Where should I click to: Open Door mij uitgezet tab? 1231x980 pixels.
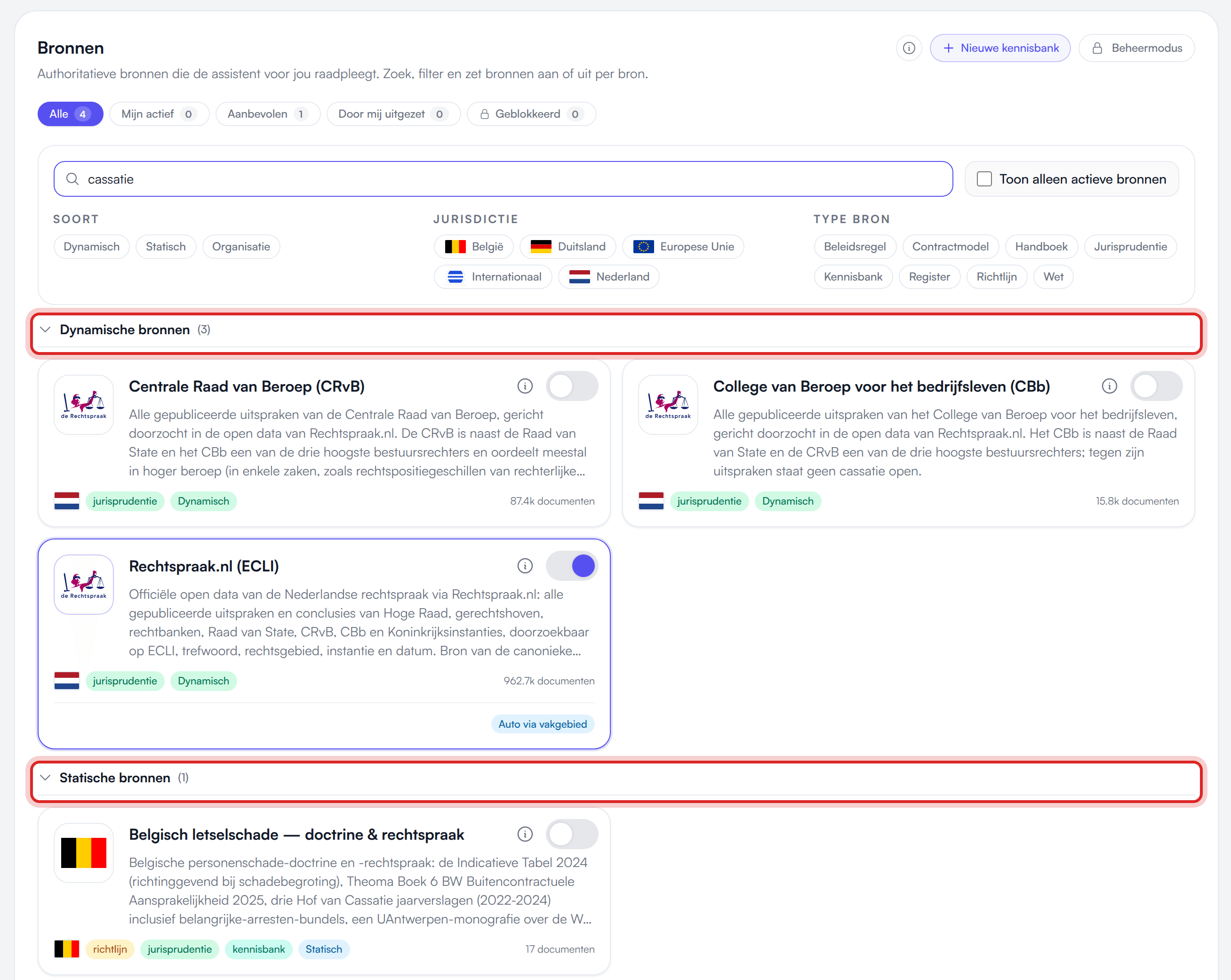pos(393,113)
